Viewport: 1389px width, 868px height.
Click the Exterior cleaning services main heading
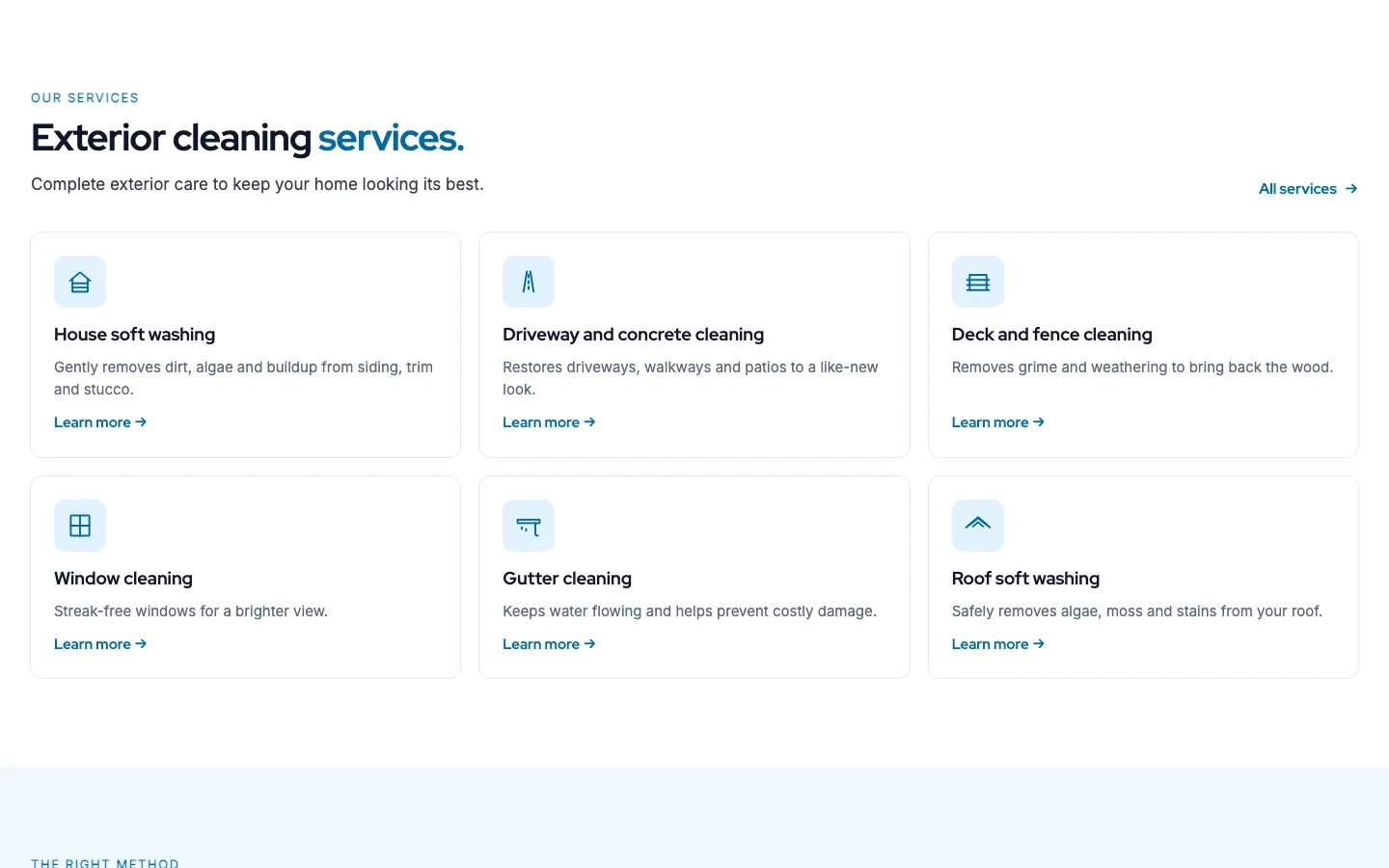pyautogui.click(x=248, y=138)
